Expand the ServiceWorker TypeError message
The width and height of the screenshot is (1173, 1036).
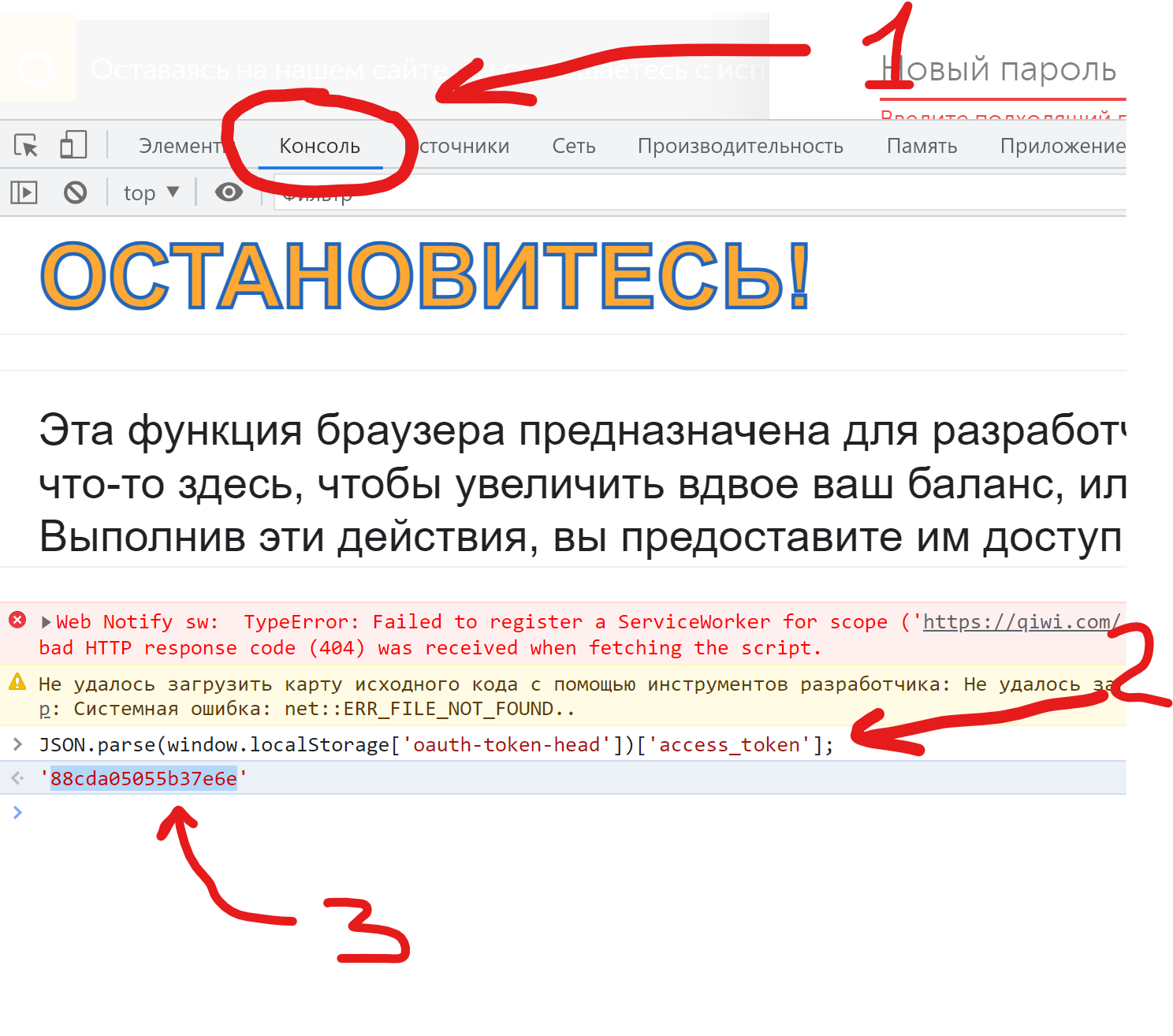coord(45,621)
